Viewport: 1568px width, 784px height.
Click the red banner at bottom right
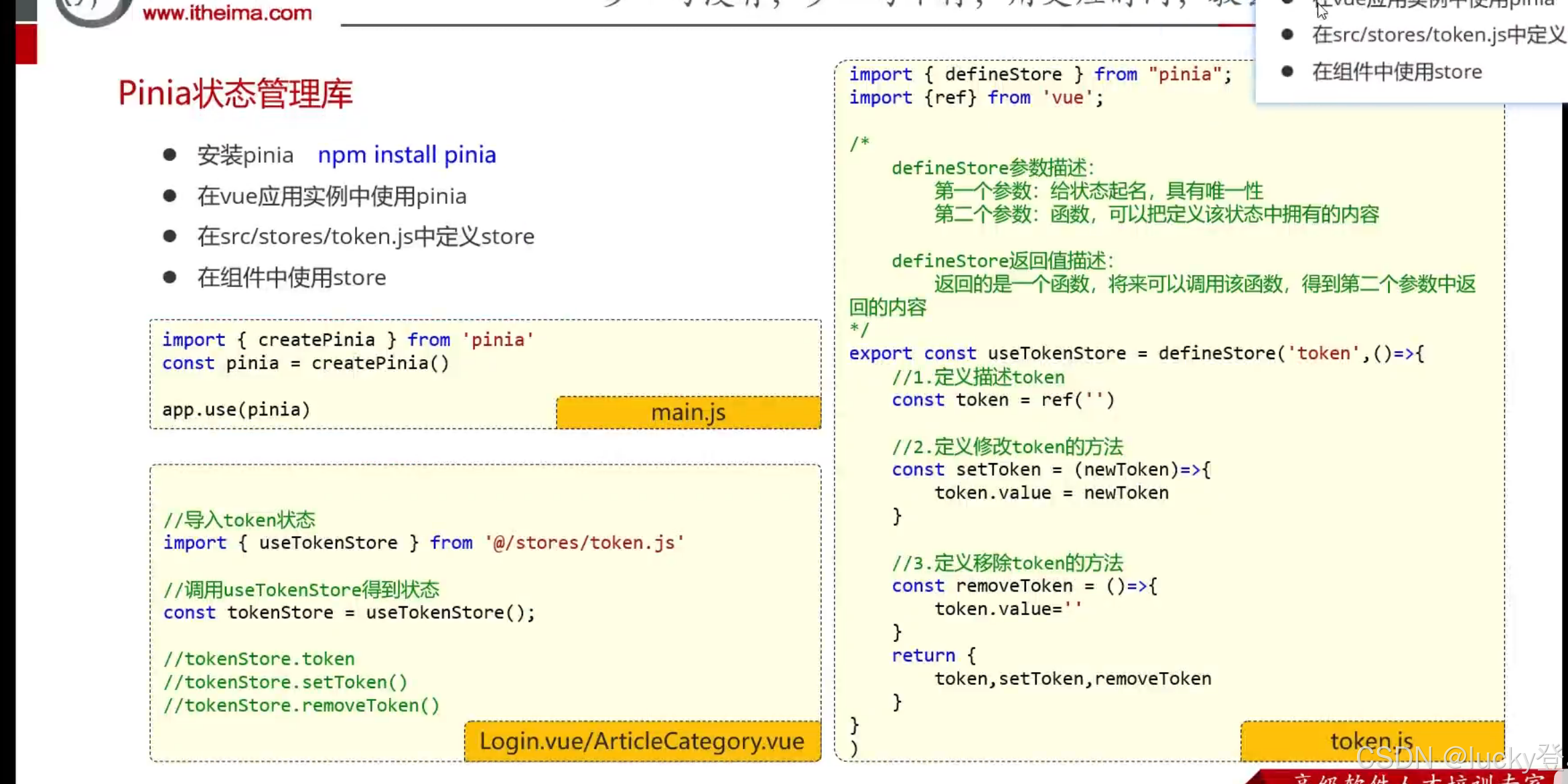click(1407, 777)
